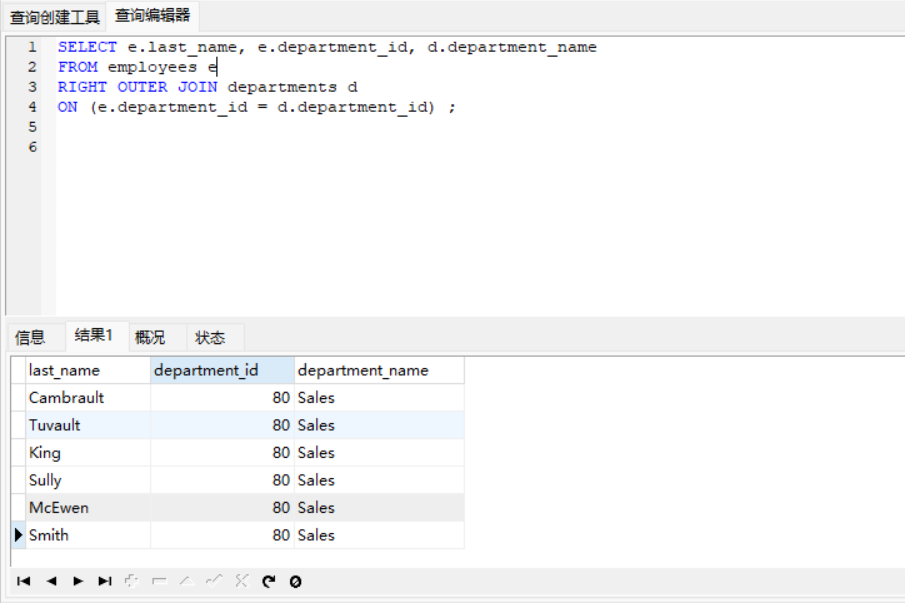This screenshot has height=603, width=905.
Task: Click empty line 5 in the SQL editor
Action: (x=300, y=127)
